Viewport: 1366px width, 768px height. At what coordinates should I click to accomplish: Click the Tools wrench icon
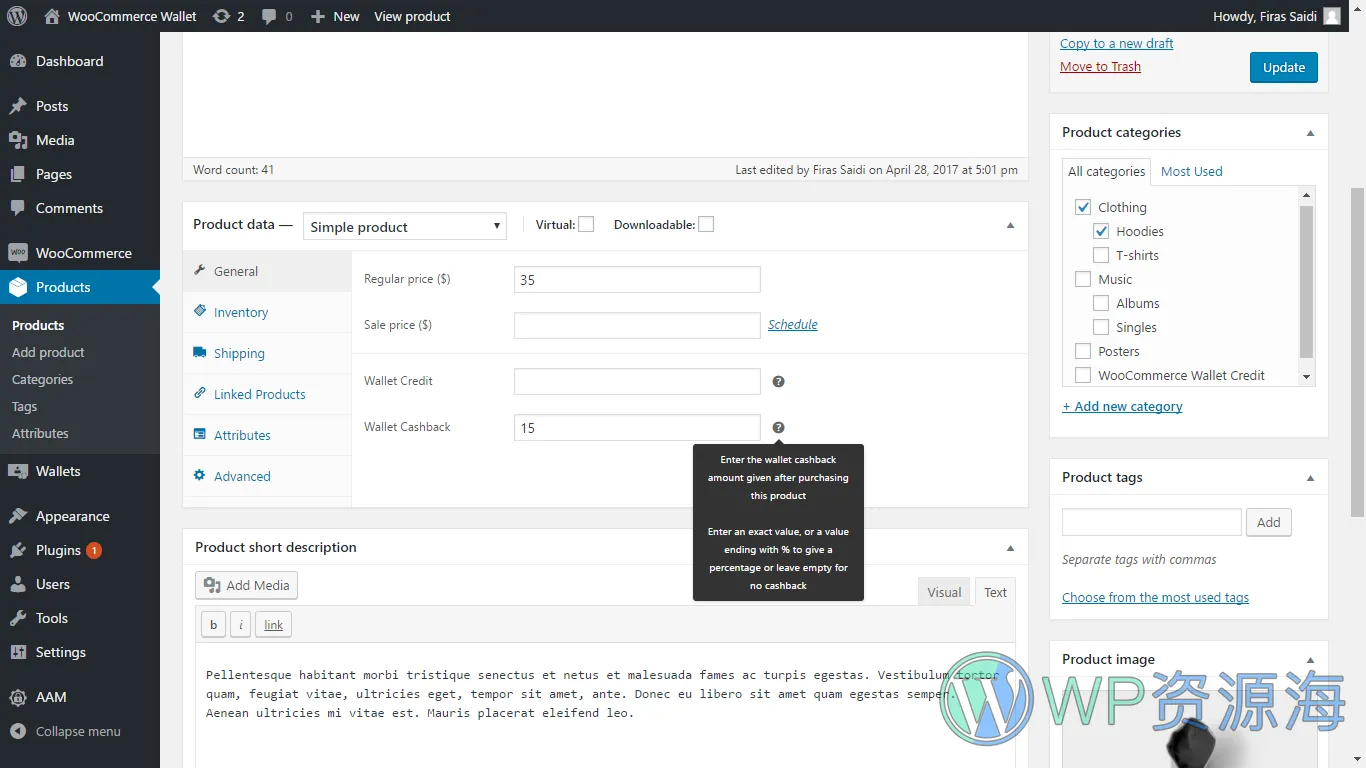coord(18,618)
